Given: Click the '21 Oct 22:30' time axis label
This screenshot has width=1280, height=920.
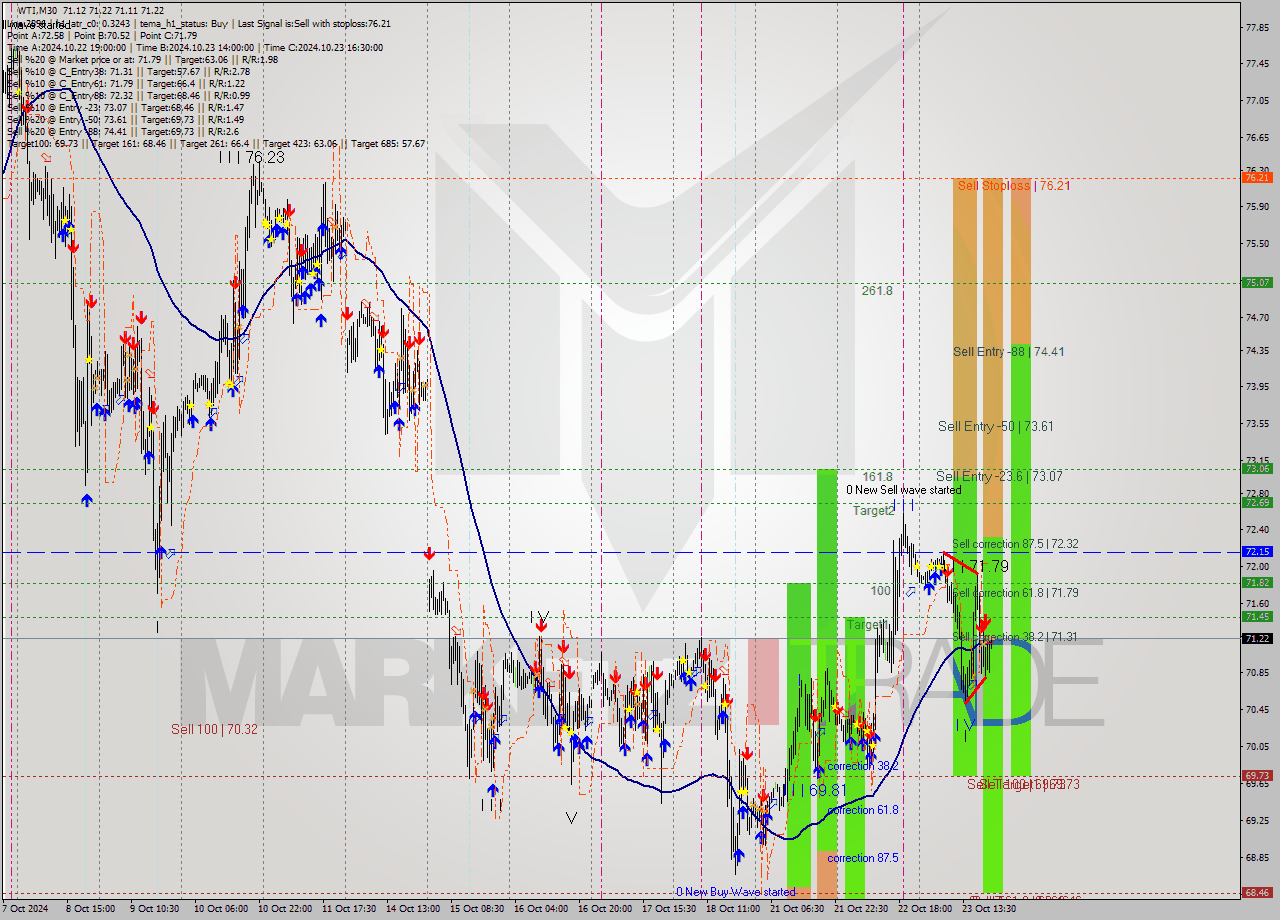Looking at the screenshot, I should click(860, 908).
